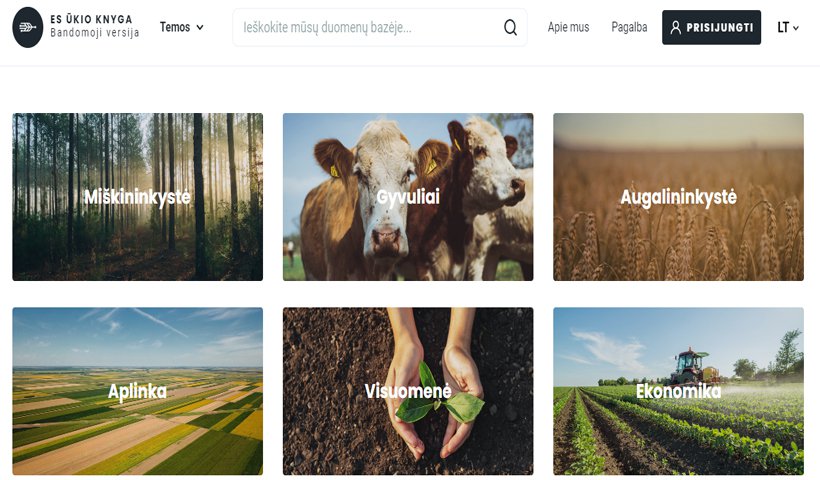820x480 pixels.
Task: Click the user icon on Prisijungti
Action: tap(676, 27)
